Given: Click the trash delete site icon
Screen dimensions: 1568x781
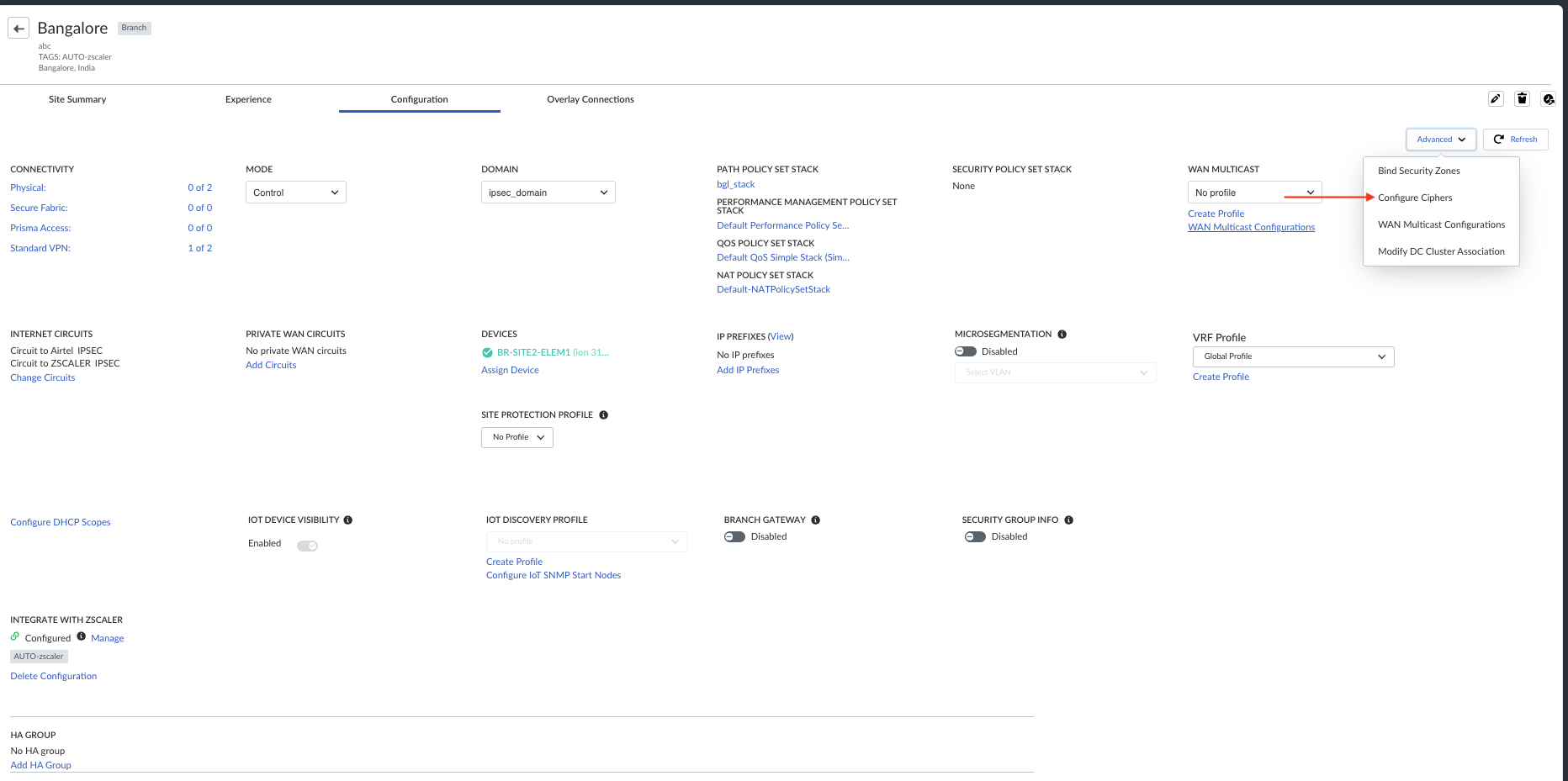Looking at the screenshot, I should point(1522,99).
